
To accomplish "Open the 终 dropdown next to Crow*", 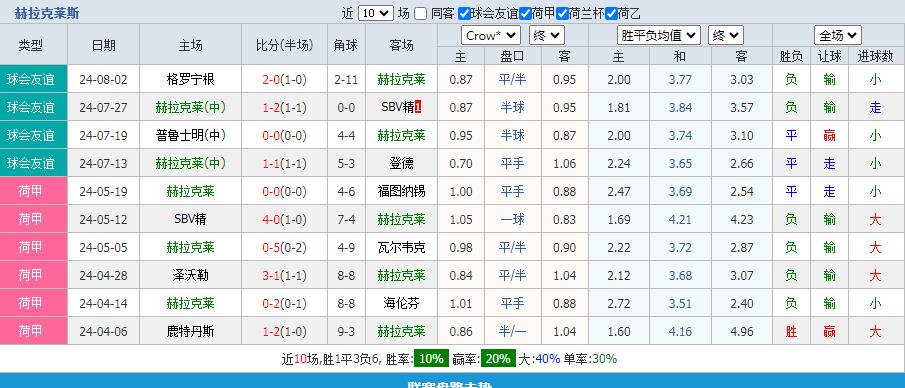I will (x=547, y=36).
